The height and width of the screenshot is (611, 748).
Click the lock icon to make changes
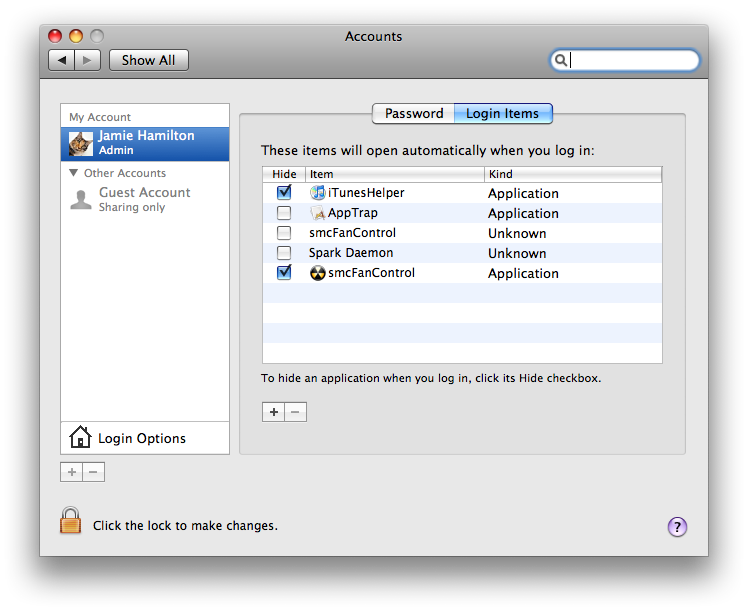(x=70, y=520)
